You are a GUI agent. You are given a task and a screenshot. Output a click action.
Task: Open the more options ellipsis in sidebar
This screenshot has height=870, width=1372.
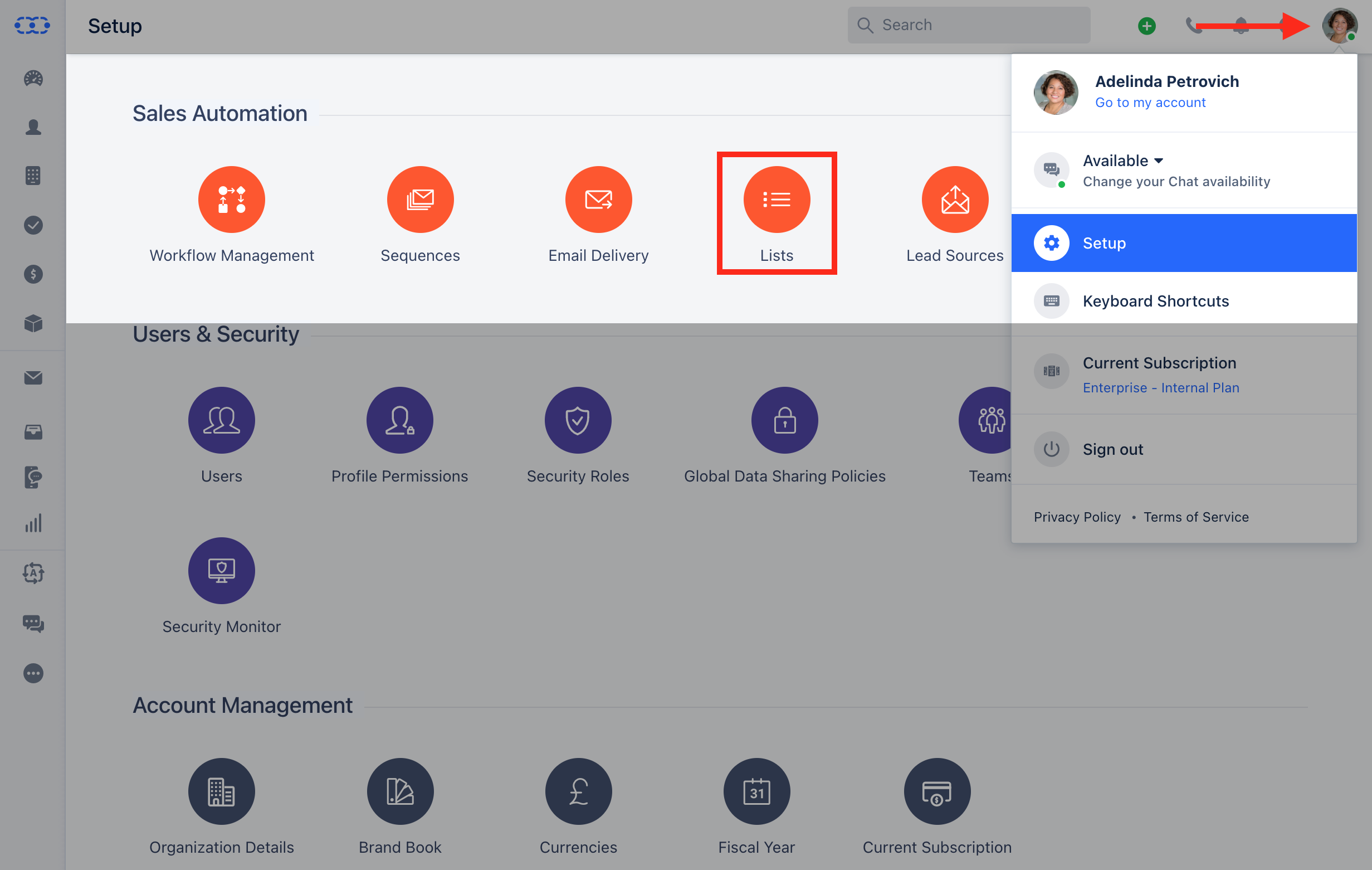[33, 673]
